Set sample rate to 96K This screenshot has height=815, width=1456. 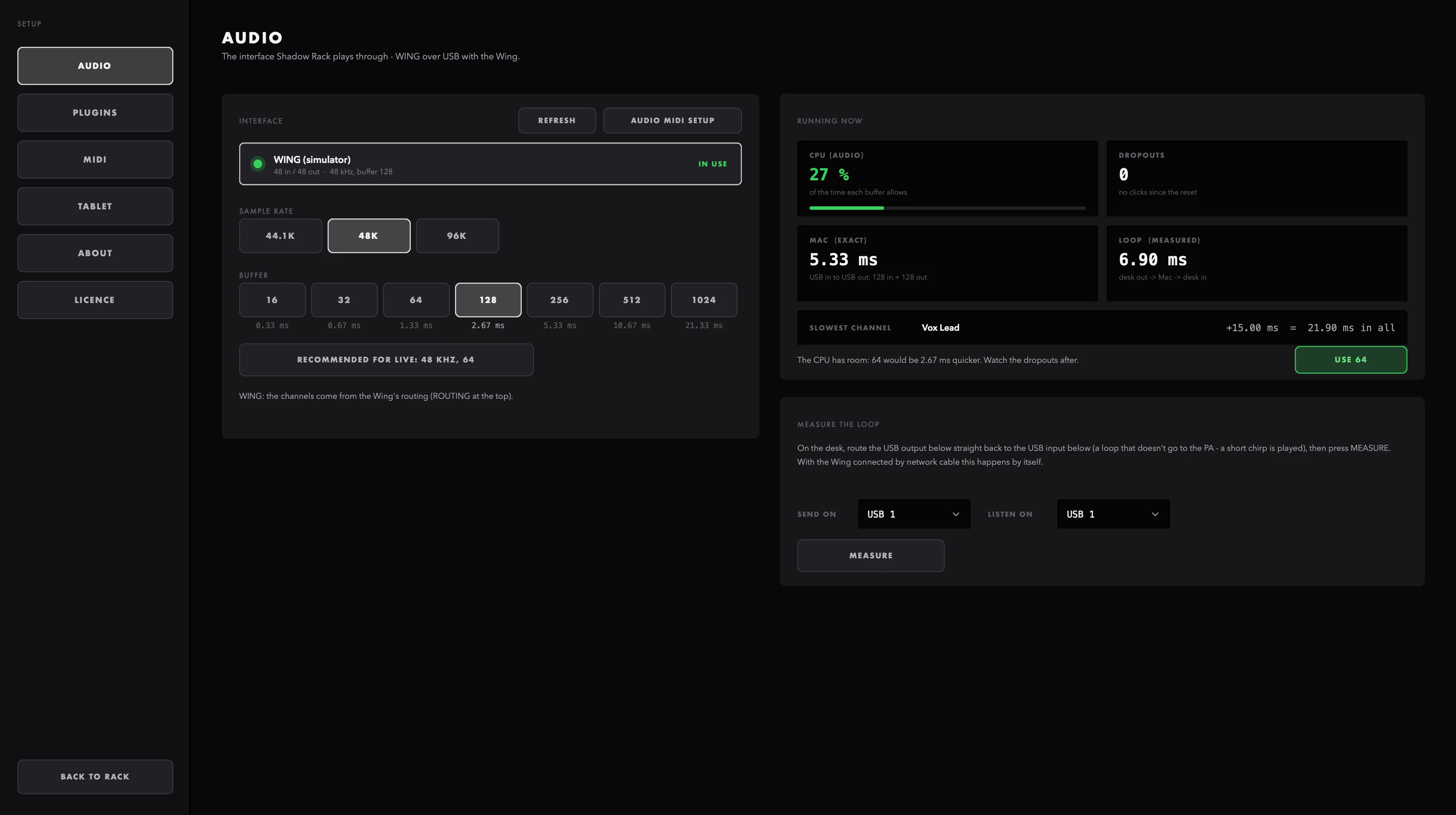(457, 236)
